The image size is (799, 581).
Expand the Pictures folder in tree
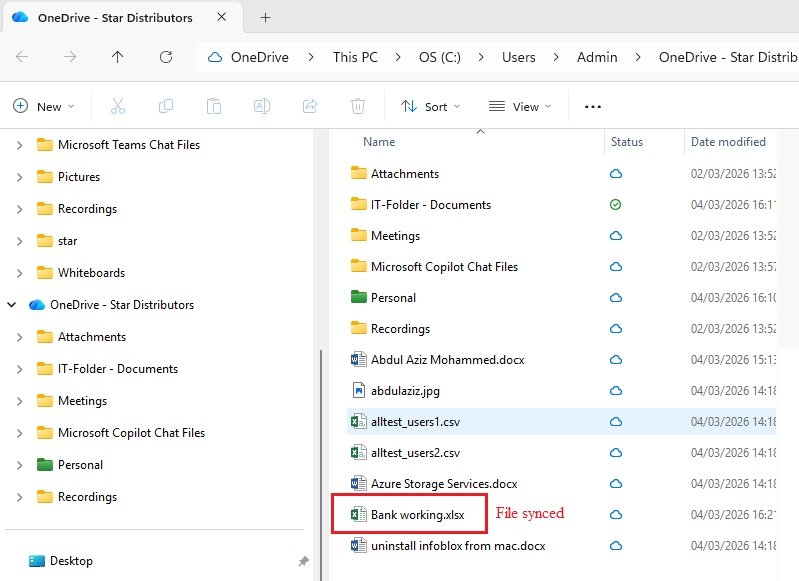[19, 177]
